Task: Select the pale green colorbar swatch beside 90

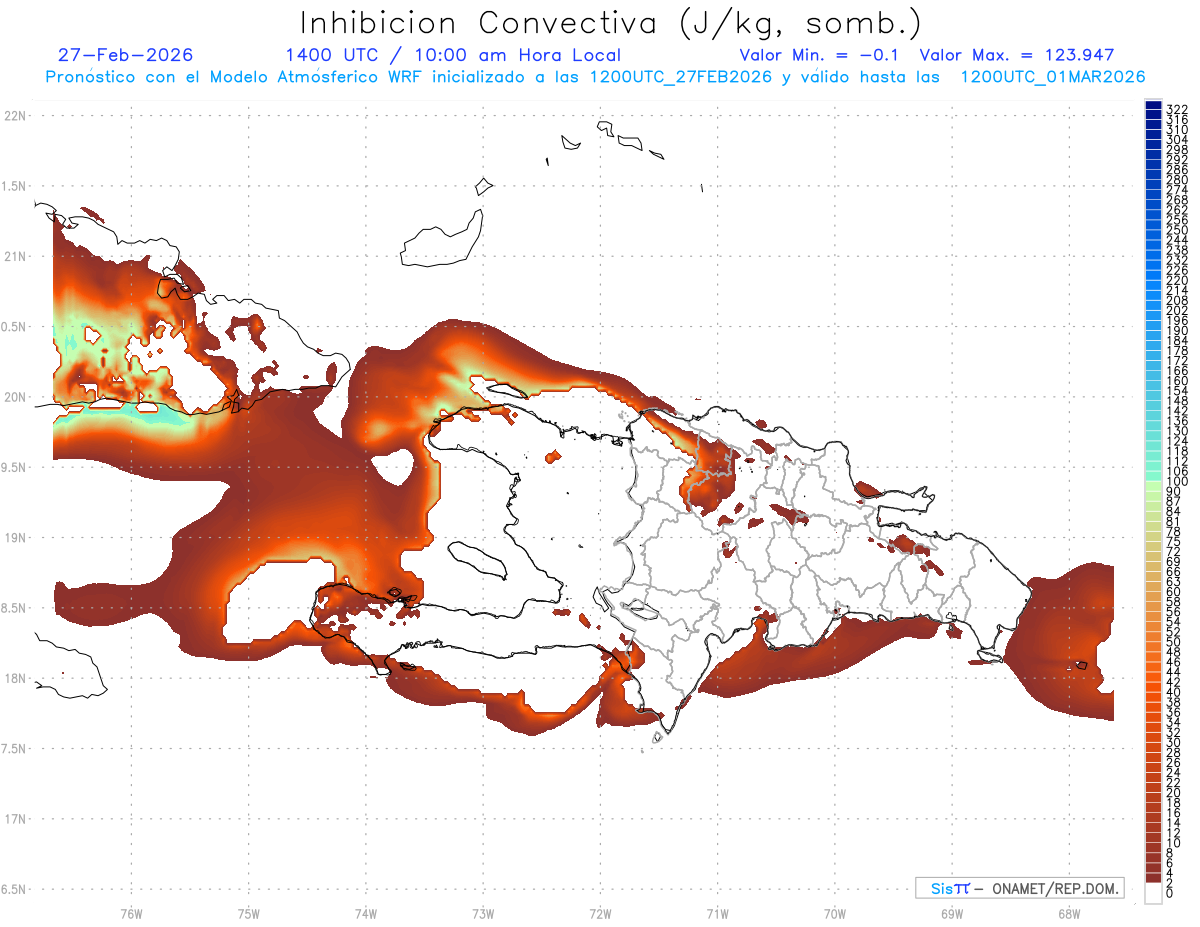Action: [x=1153, y=487]
